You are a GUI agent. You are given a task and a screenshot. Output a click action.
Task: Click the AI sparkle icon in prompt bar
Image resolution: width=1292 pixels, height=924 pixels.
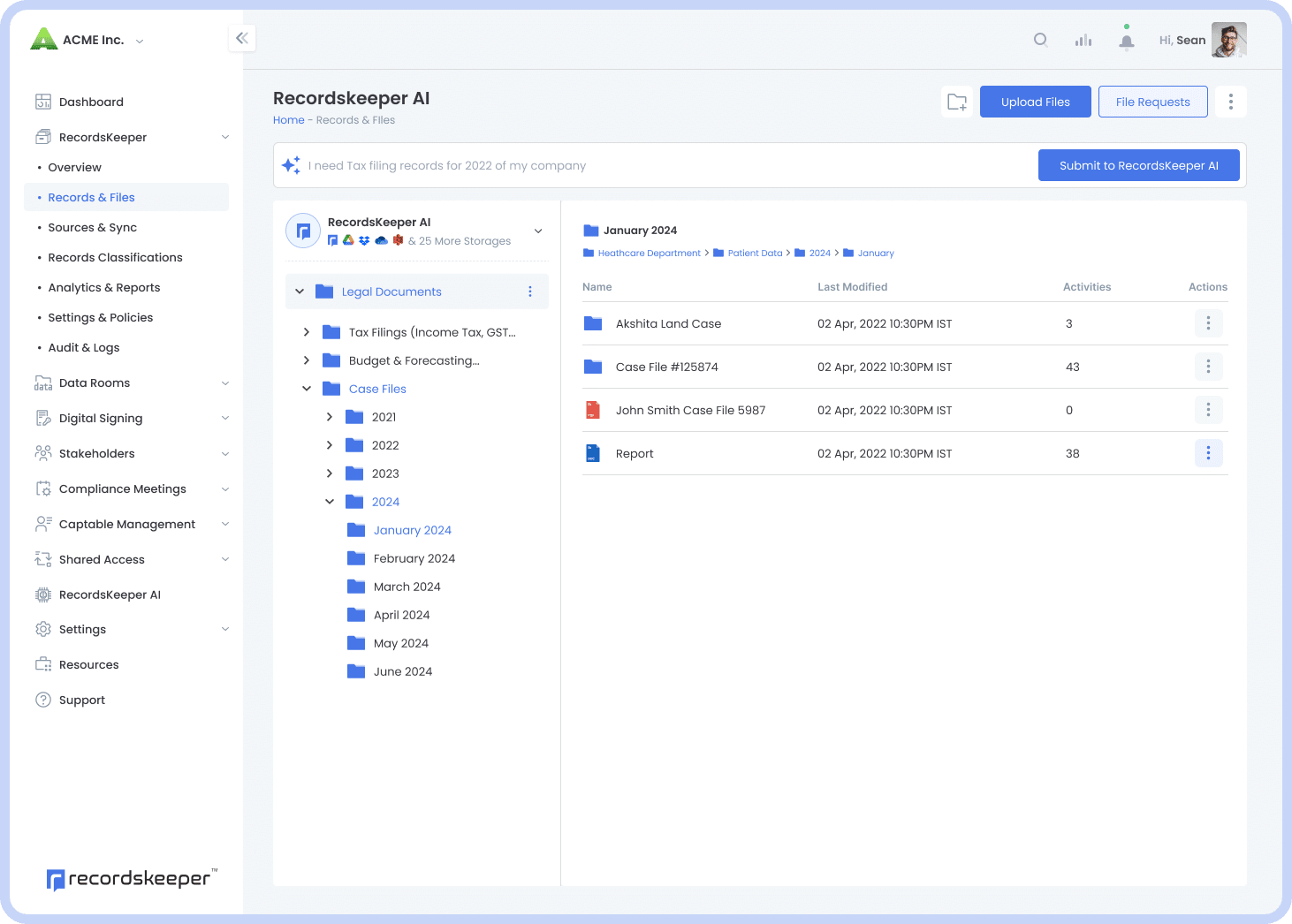pos(291,165)
